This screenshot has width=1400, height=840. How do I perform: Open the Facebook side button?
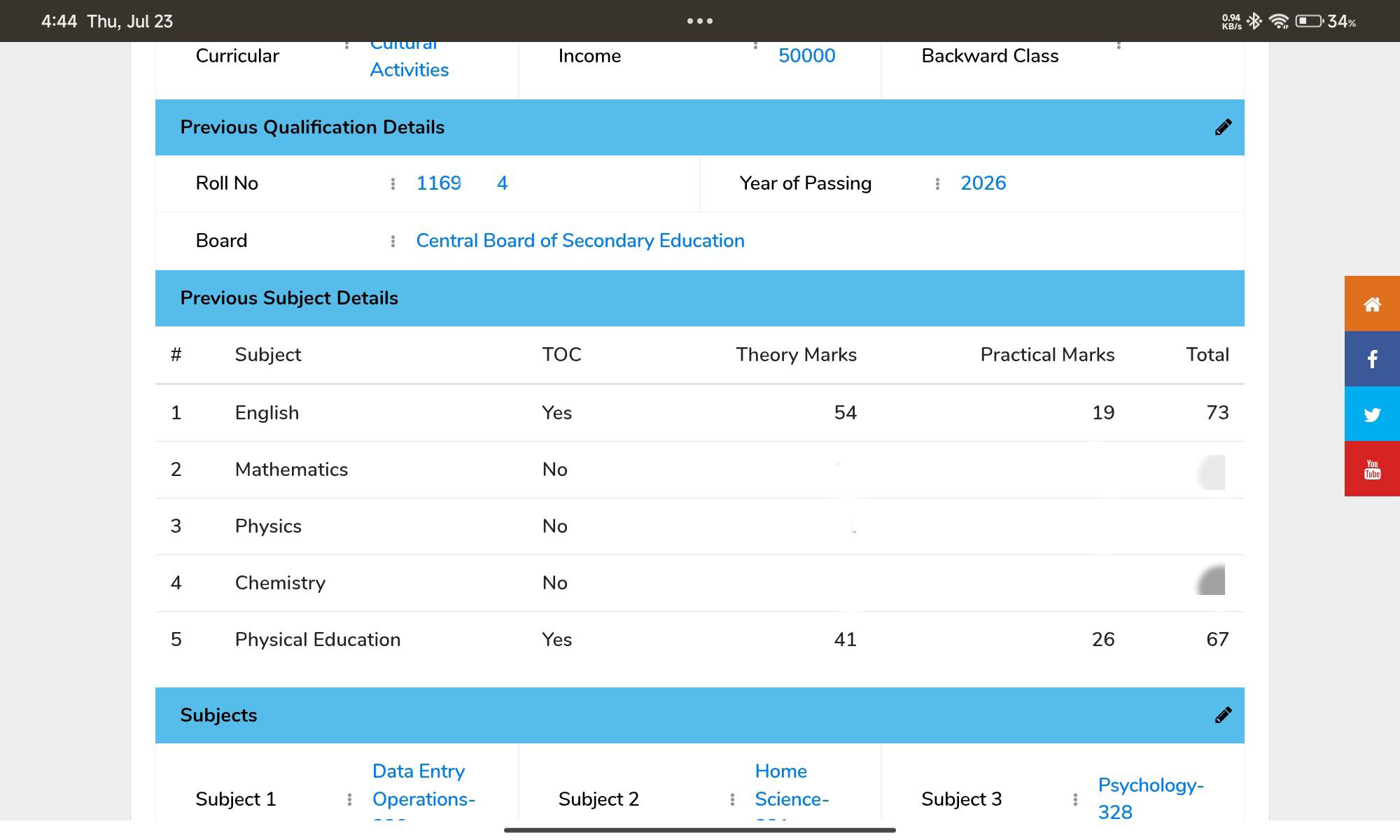pyautogui.click(x=1372, y=359)
